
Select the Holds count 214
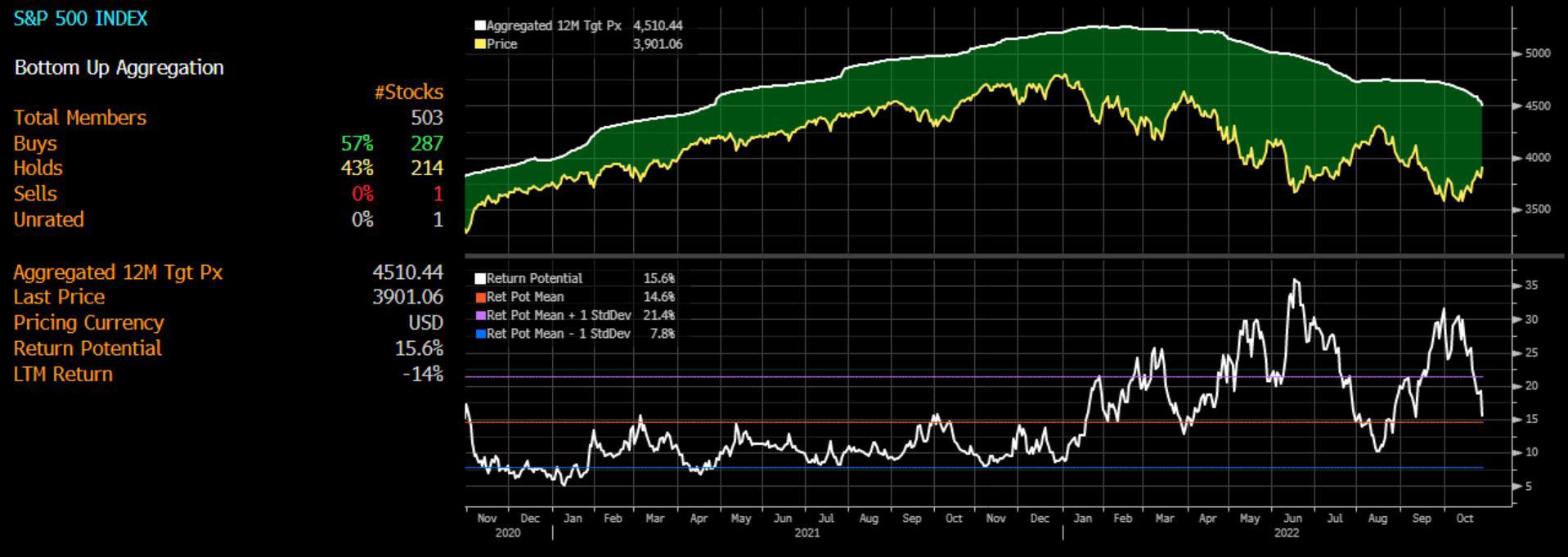426,168
